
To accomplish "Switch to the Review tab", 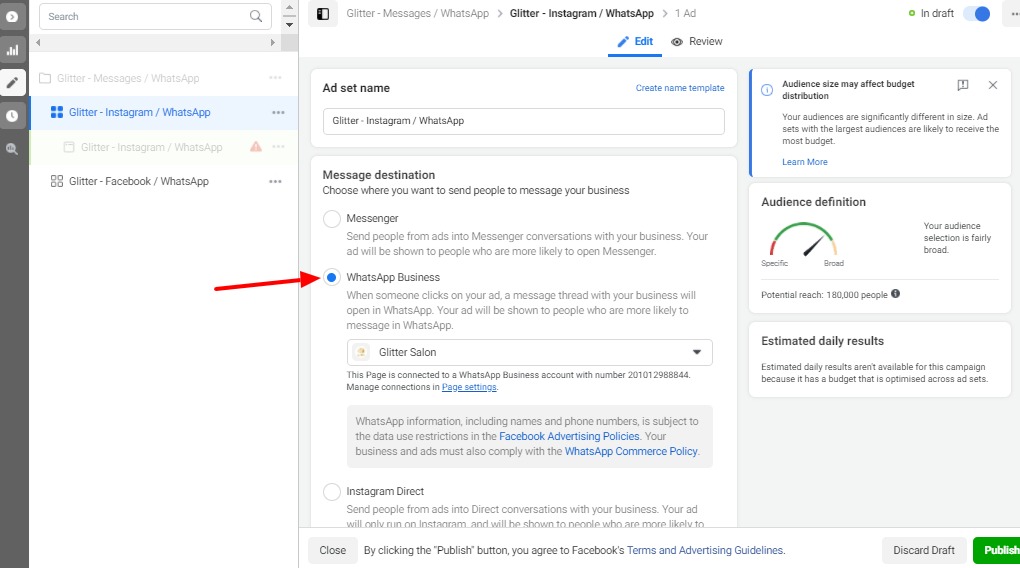I will 697,42.
